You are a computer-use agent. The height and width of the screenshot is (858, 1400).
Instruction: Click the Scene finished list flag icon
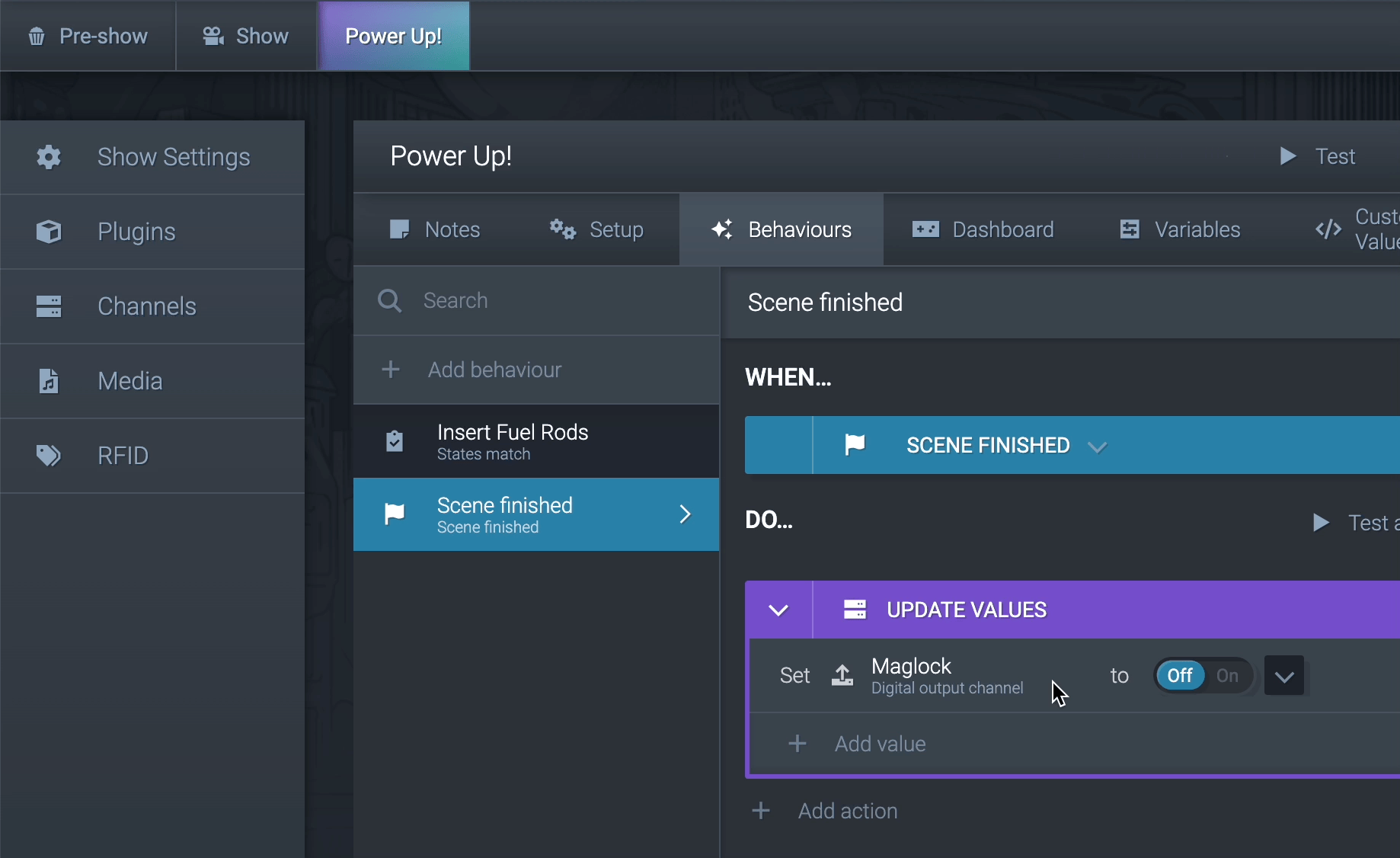tap(395, 514)
